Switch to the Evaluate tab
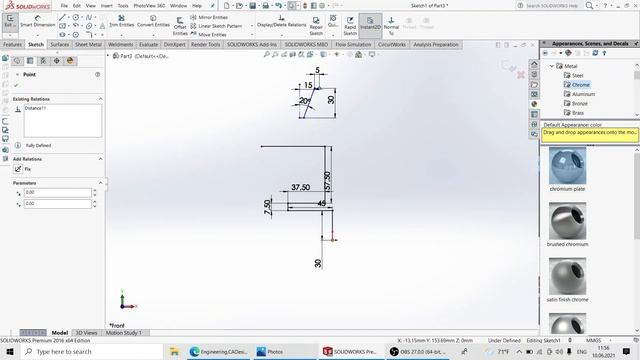 click(x=148, y=44)
